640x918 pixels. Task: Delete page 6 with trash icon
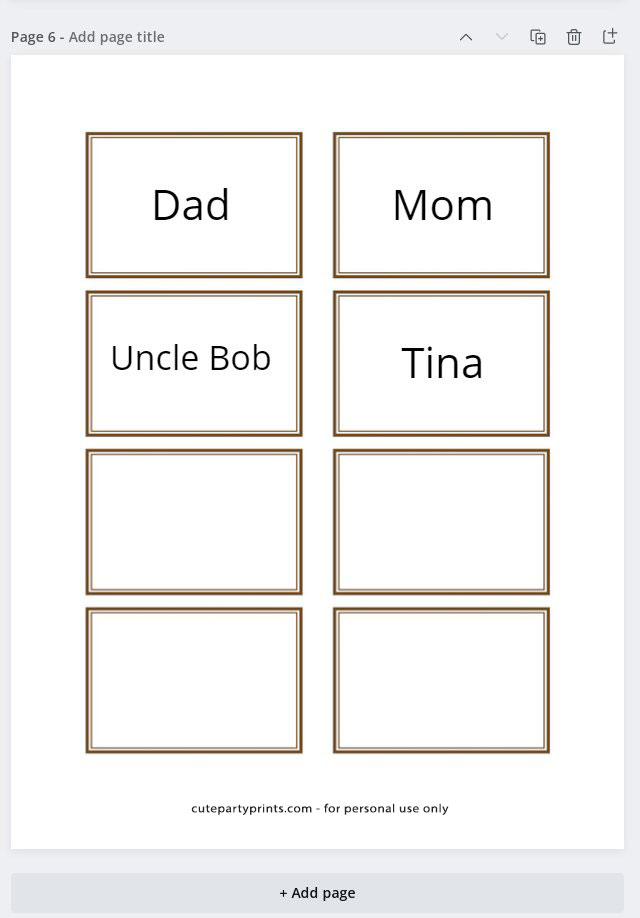coord(574,37)
